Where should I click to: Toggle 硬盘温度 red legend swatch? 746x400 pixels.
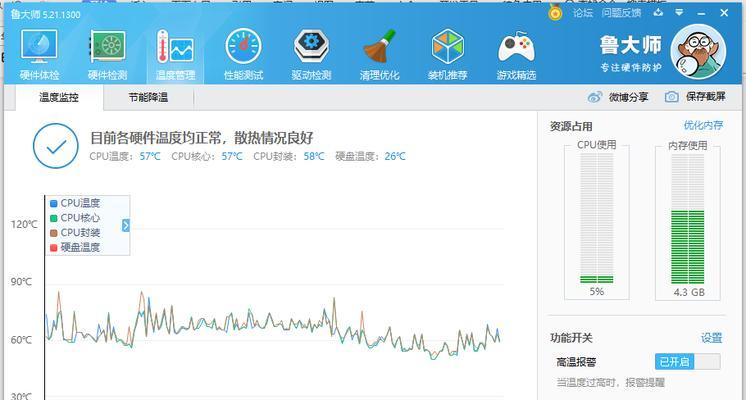tap(54, 248)
